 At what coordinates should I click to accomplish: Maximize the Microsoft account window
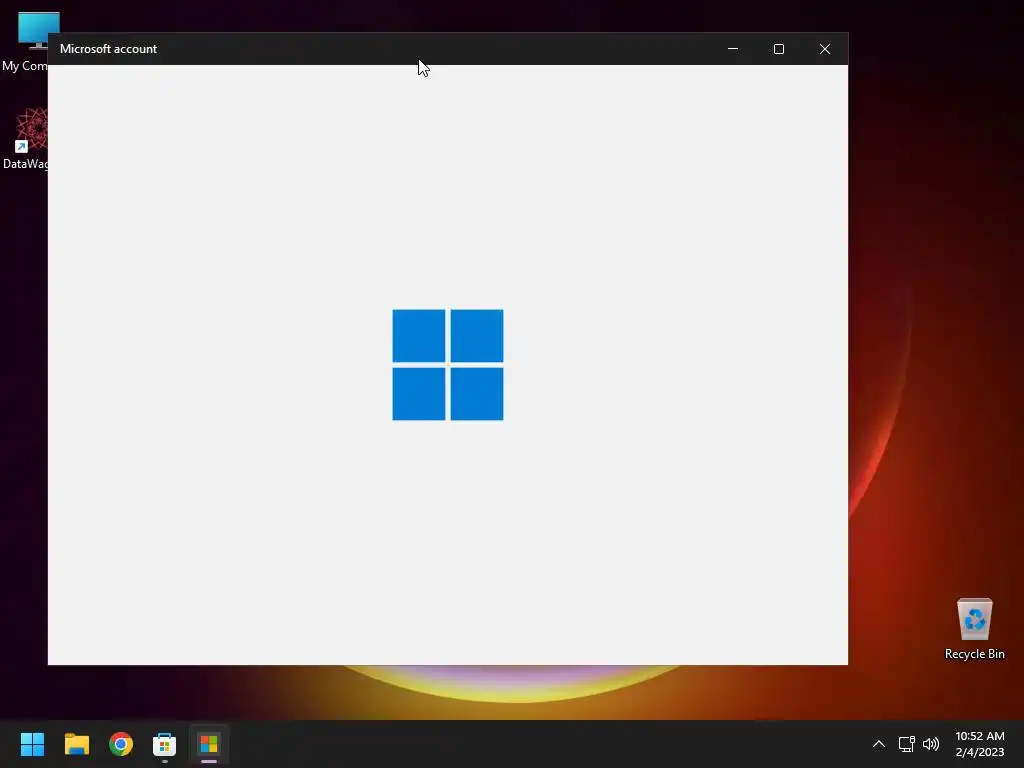(x=778, y=49)
